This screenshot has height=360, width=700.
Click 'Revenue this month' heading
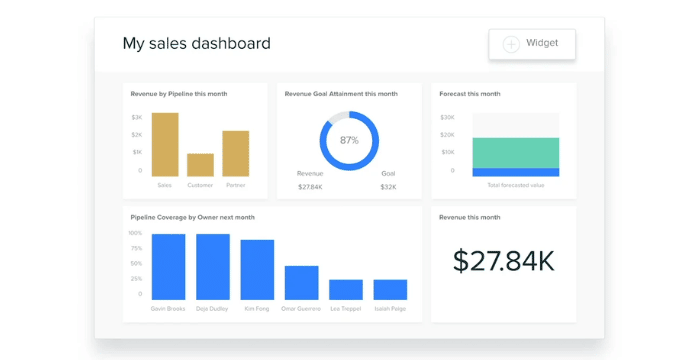click(x=470, y=218)
